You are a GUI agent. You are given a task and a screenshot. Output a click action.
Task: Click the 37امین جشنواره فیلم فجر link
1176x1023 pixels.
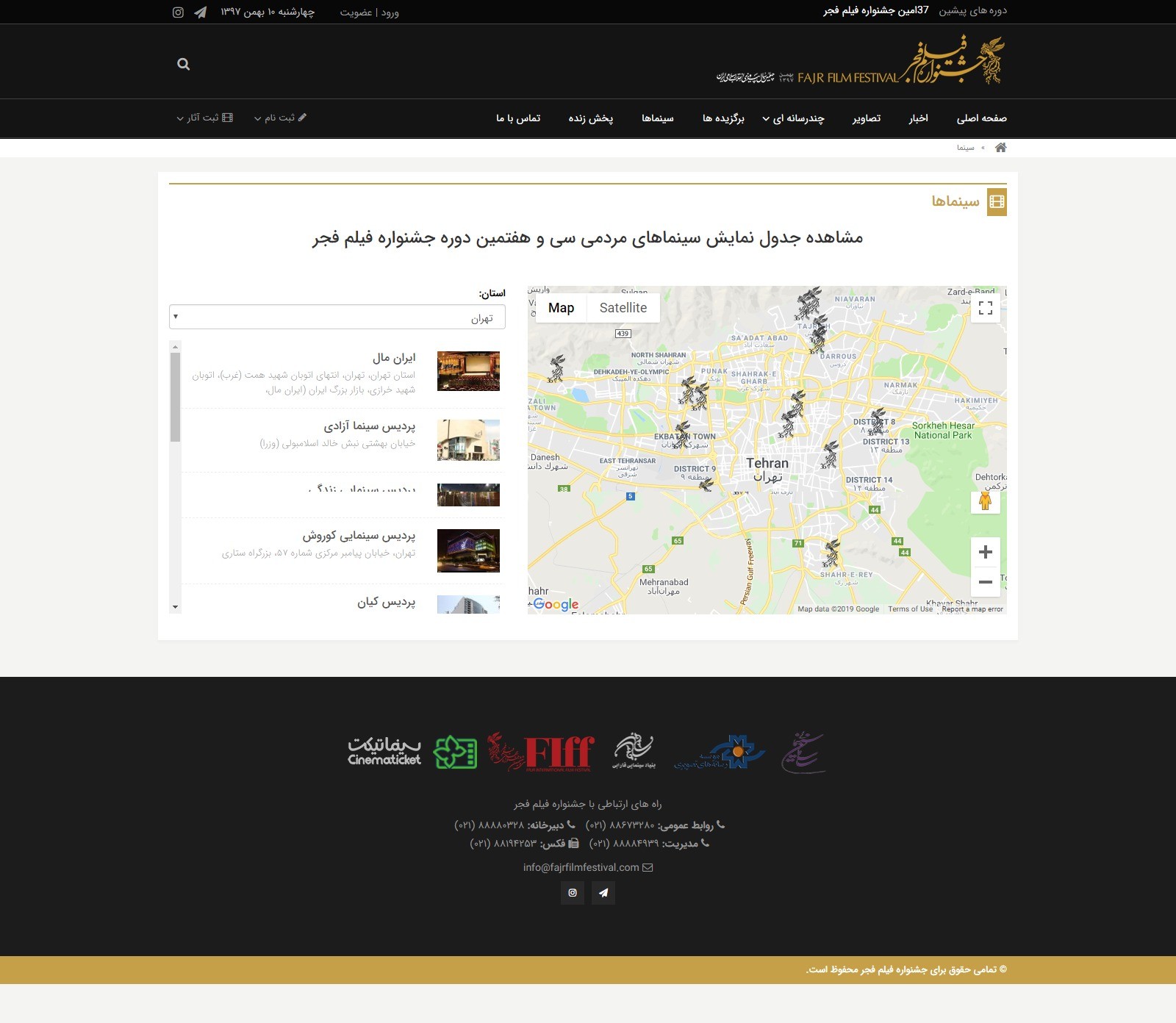coord(876,10)
